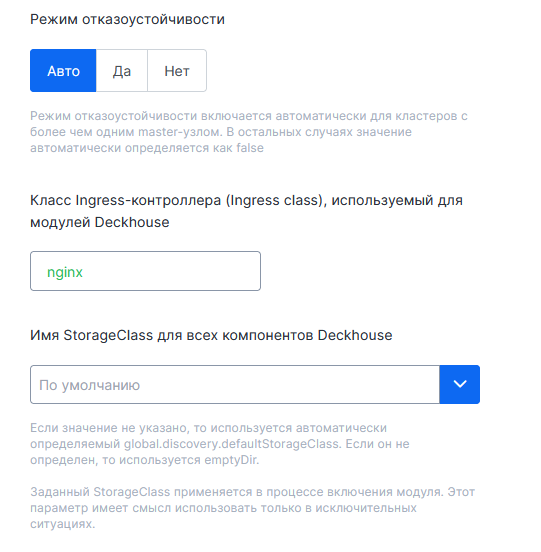Select the Авто failover mode option

[x=63, y=71]
